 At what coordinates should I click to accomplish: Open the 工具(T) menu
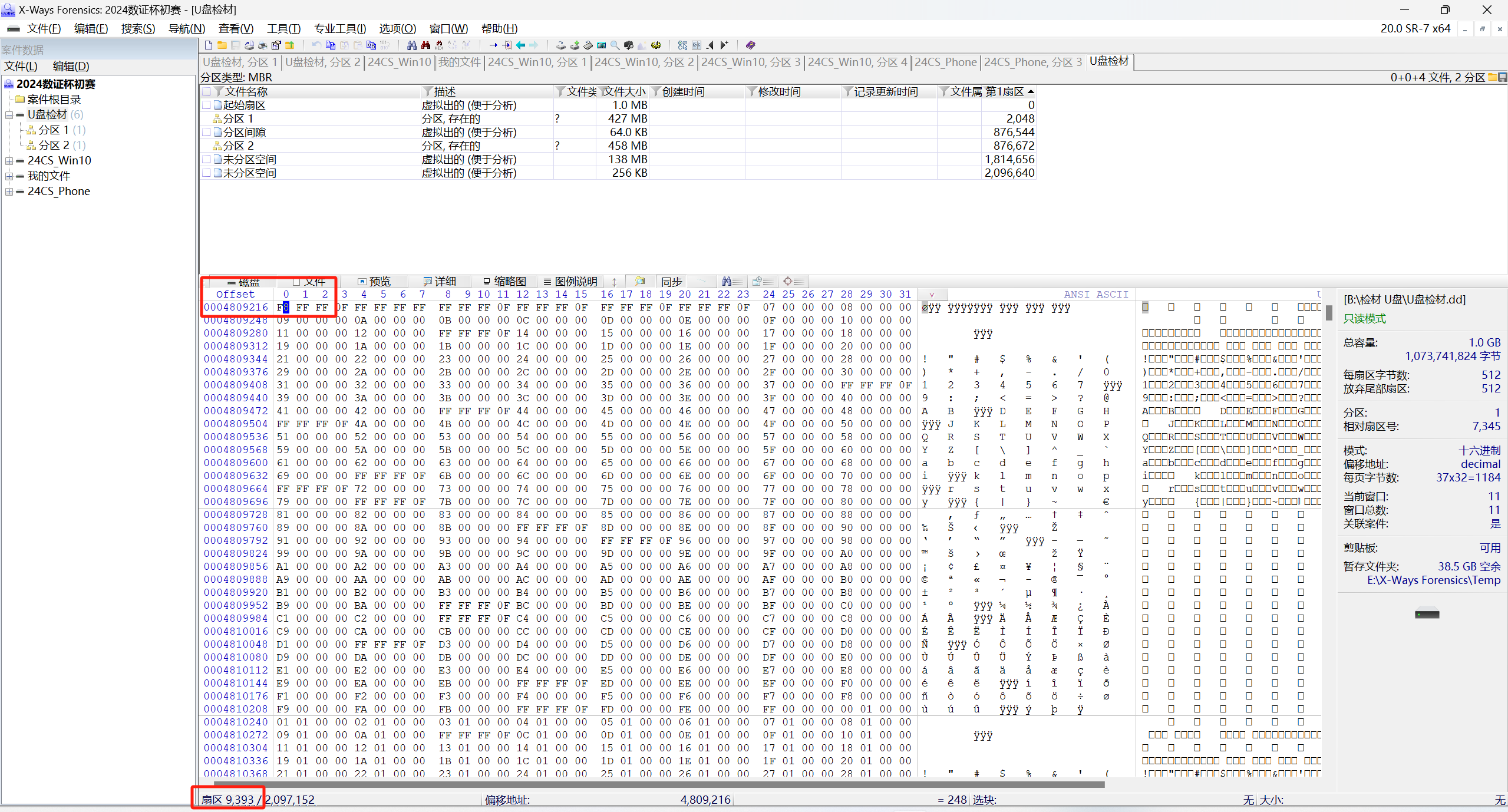[283, 28]
